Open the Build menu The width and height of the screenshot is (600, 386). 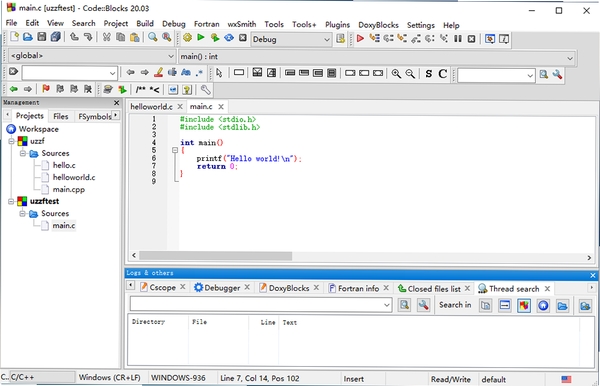(145, 24)
